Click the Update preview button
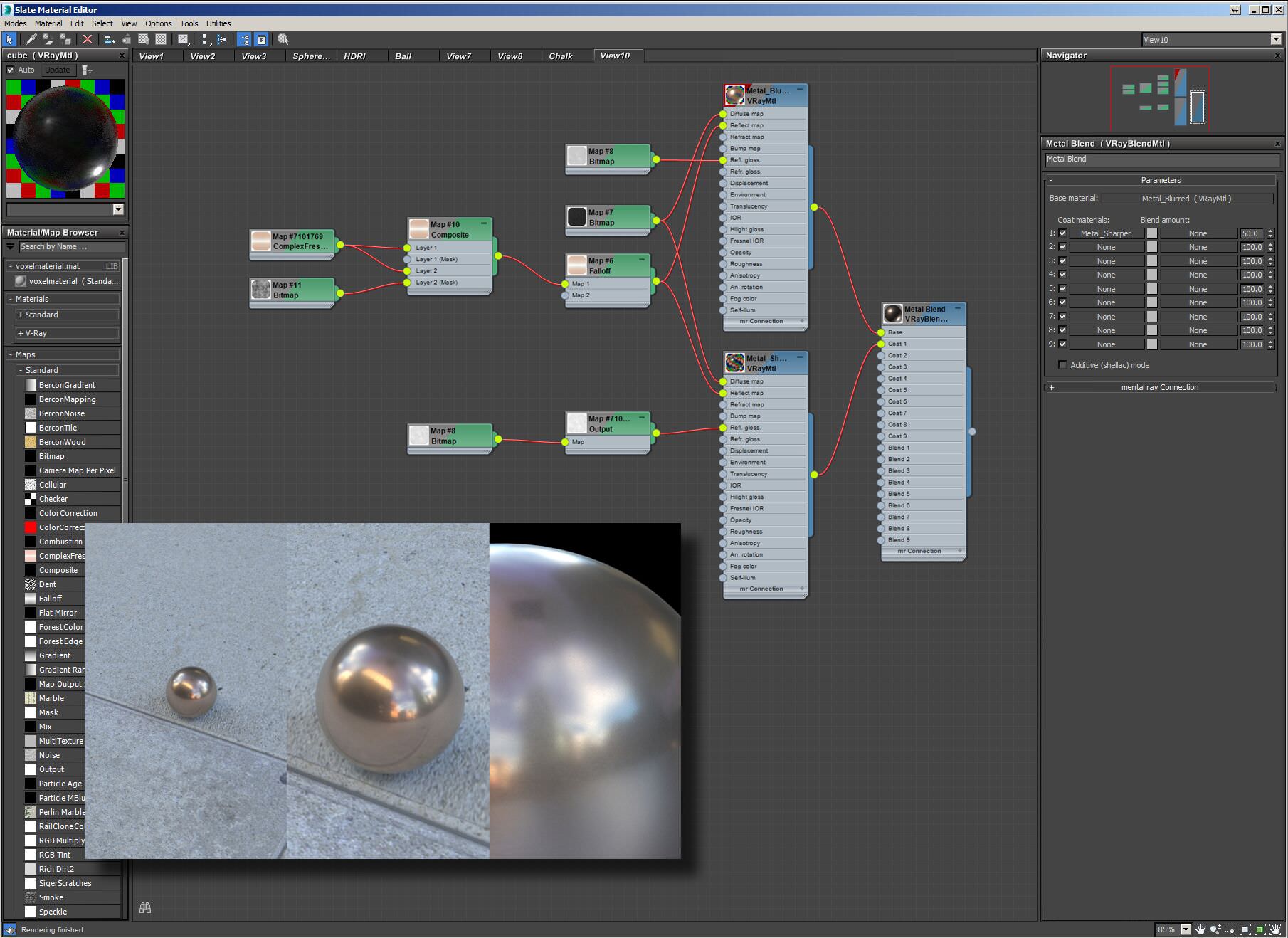1288x938 pixels. (x=58, y=70)
